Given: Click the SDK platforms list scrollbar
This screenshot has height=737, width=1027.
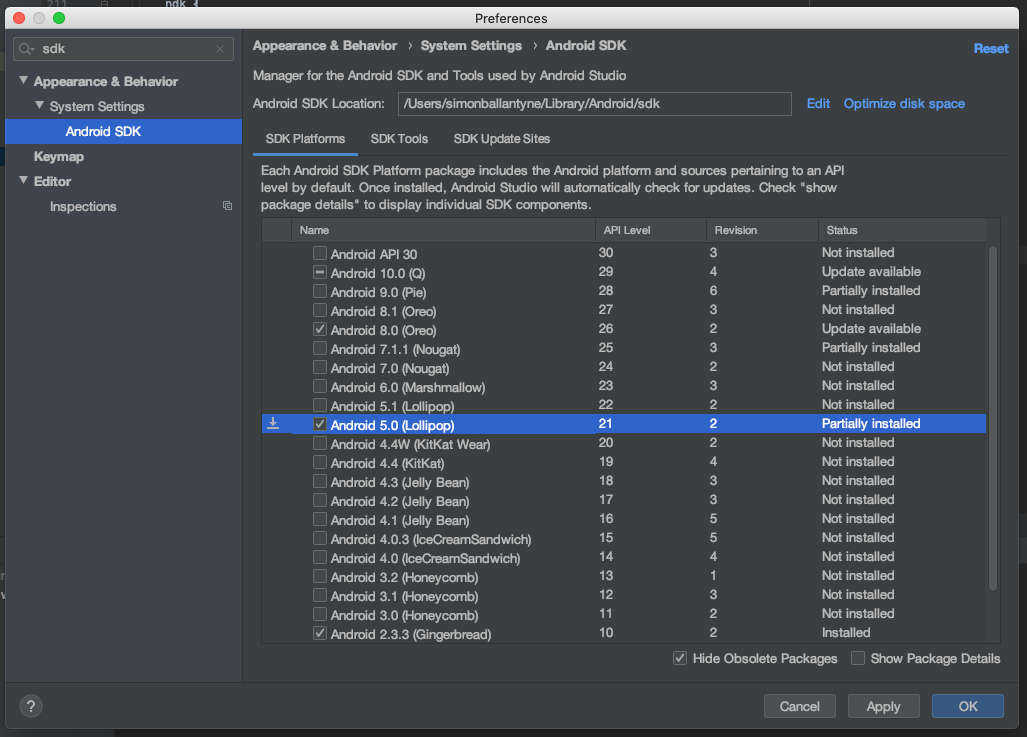Looking at the screenshot, I should (x=993, y=418).
